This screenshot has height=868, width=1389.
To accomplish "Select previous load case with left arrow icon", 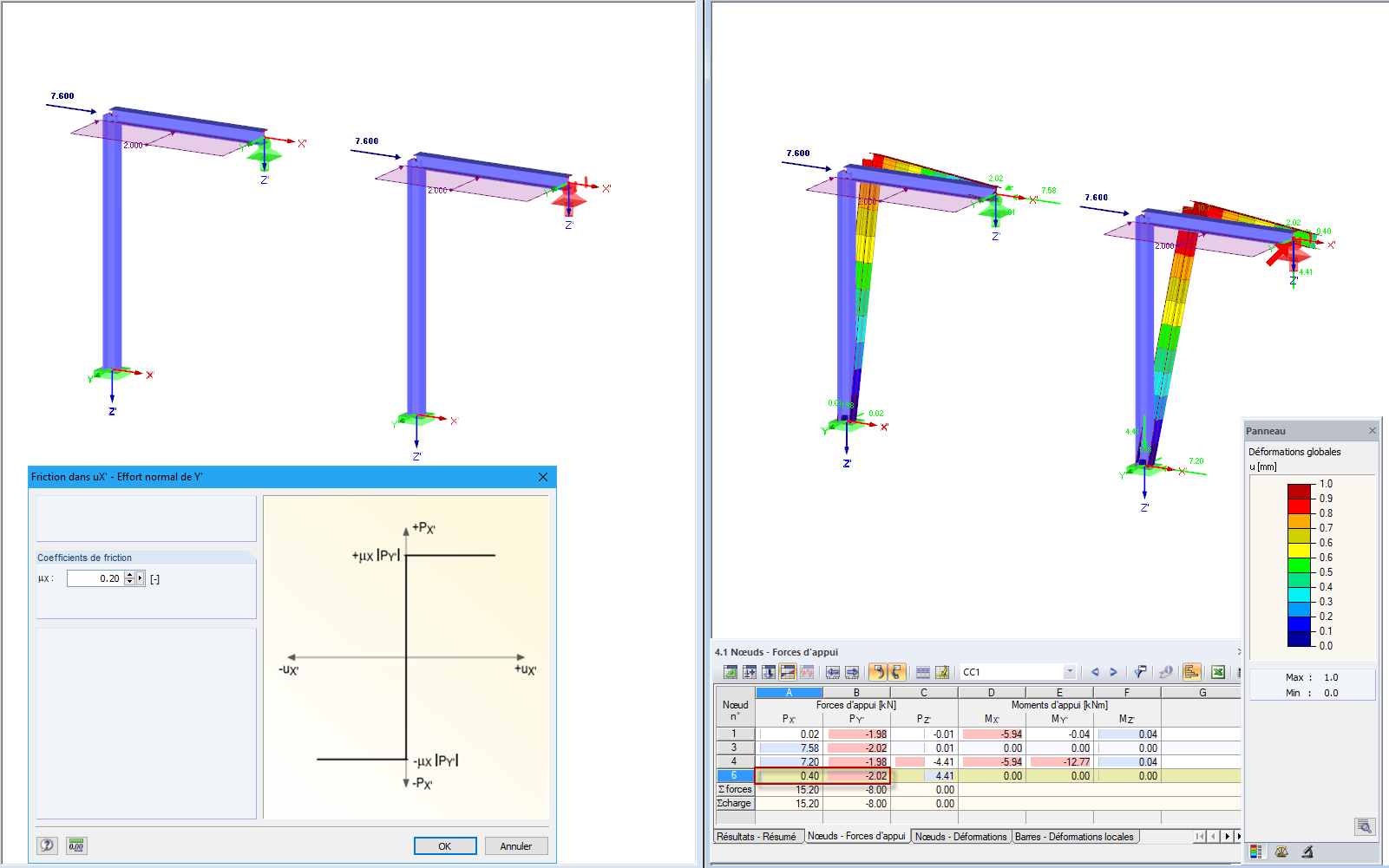I will point(1095,671).
